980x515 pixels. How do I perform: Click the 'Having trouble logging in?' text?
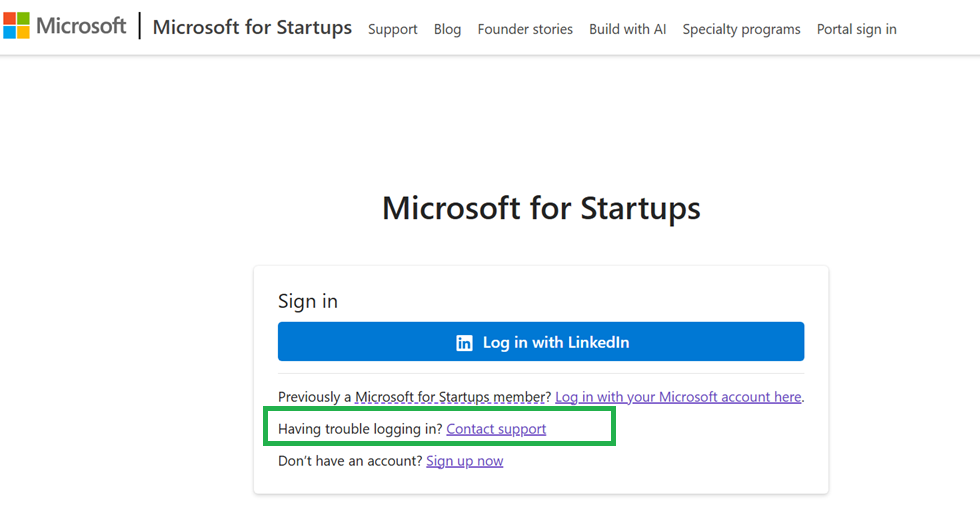click(360, 429)
